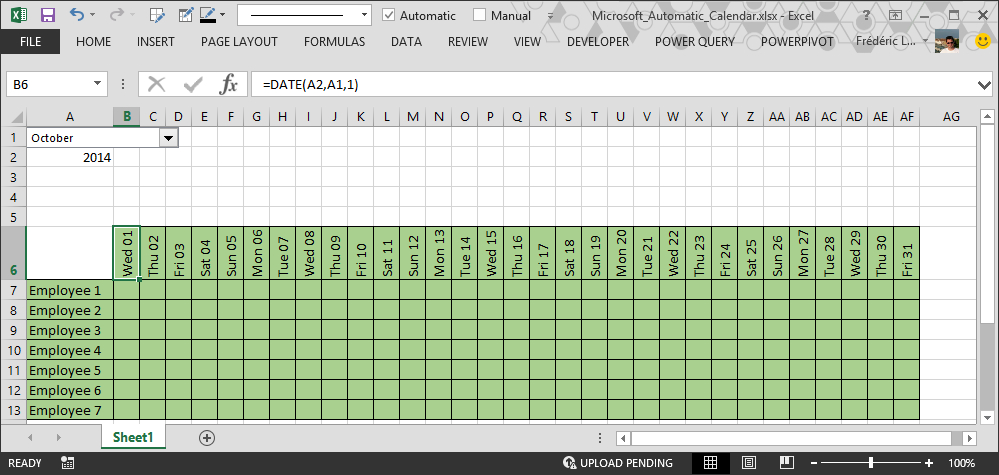Add a new sheet with plus icon
The image size is (999, 475).
tap(206, 437)
